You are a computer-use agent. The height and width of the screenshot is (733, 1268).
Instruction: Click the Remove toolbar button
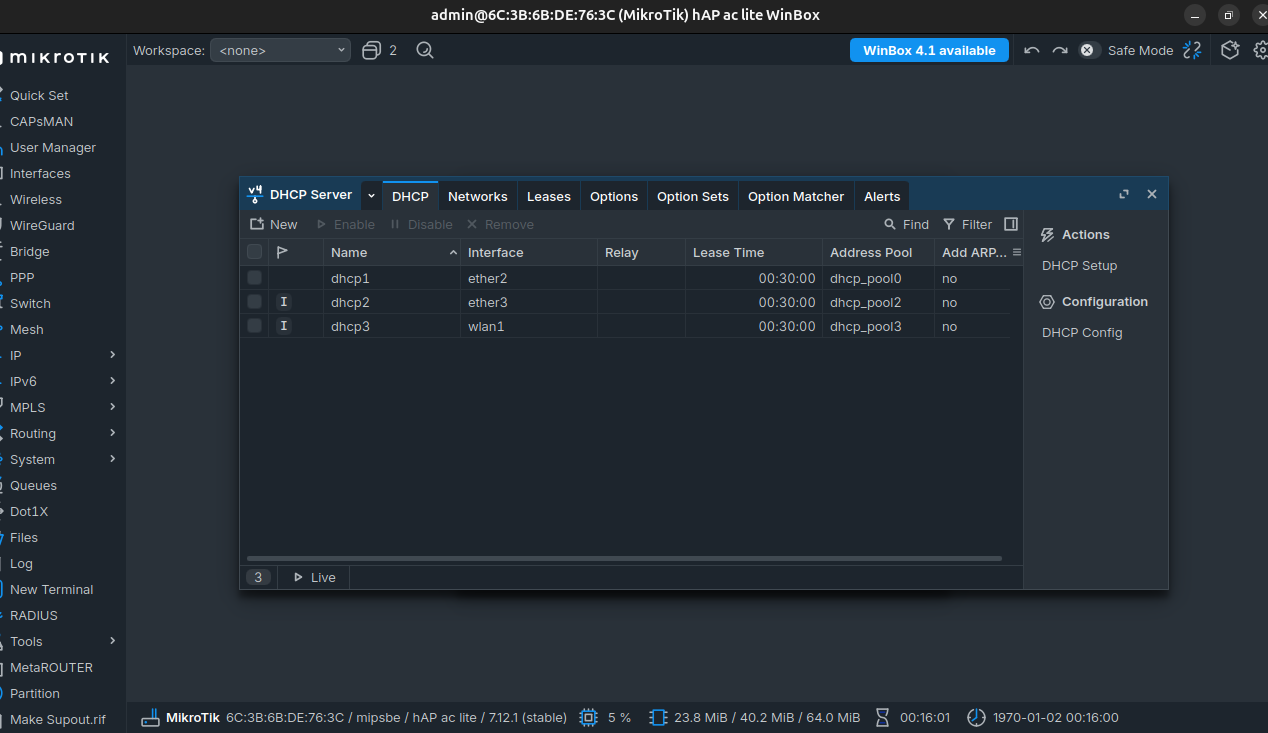pyautogui.click(x=500, y=224)
